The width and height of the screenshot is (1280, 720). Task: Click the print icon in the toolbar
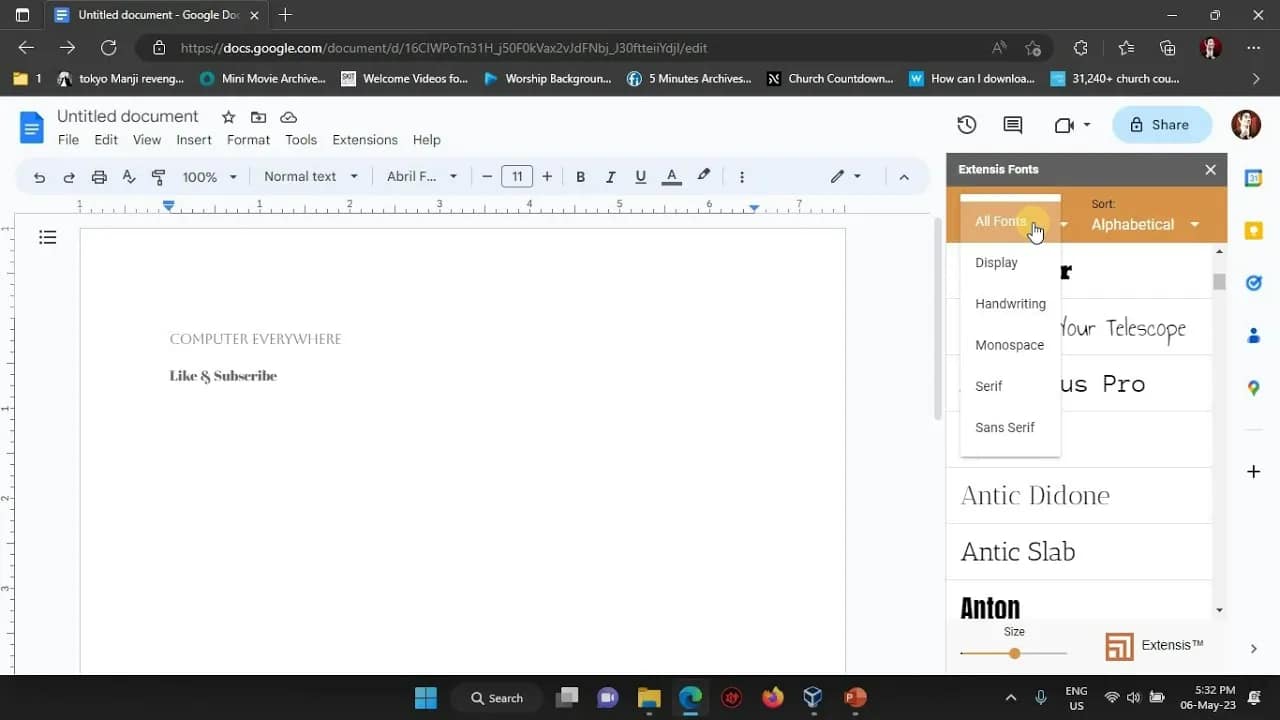pyautogui.click(x=99, y=176)
